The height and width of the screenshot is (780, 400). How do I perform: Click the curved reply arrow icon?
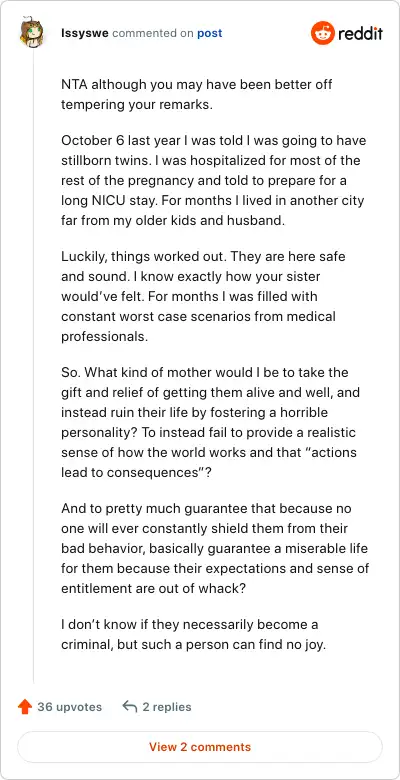(129, 707)
